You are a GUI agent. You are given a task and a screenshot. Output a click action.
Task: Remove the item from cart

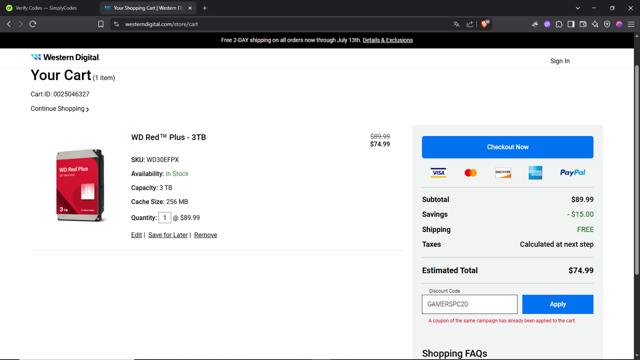click(205, 235)
